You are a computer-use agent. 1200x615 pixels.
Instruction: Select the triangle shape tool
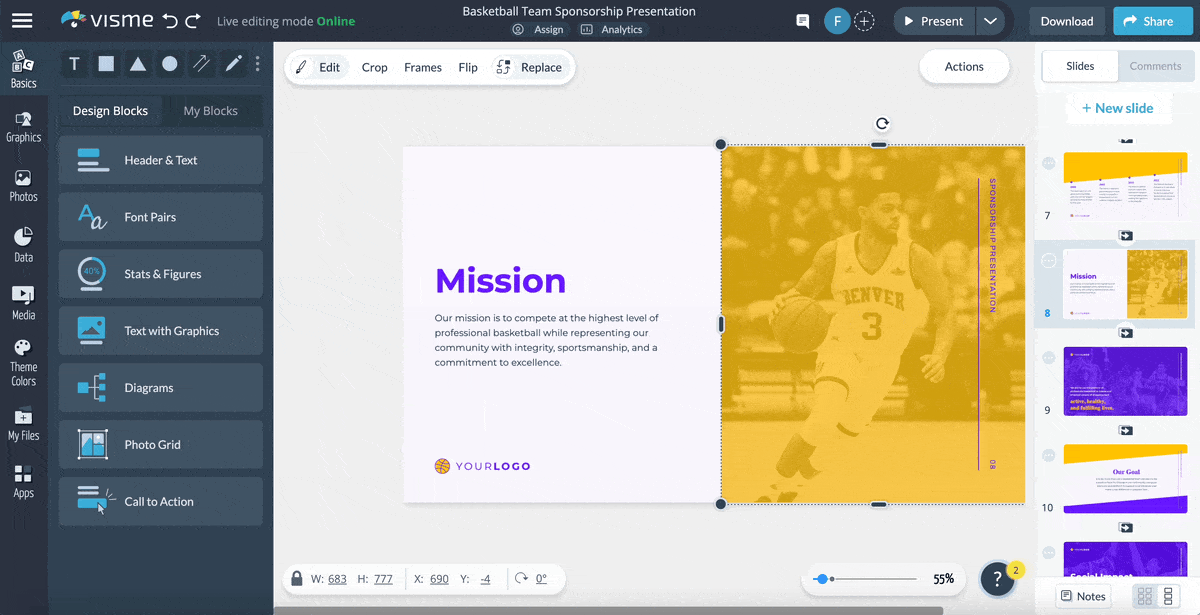[138, 64]
